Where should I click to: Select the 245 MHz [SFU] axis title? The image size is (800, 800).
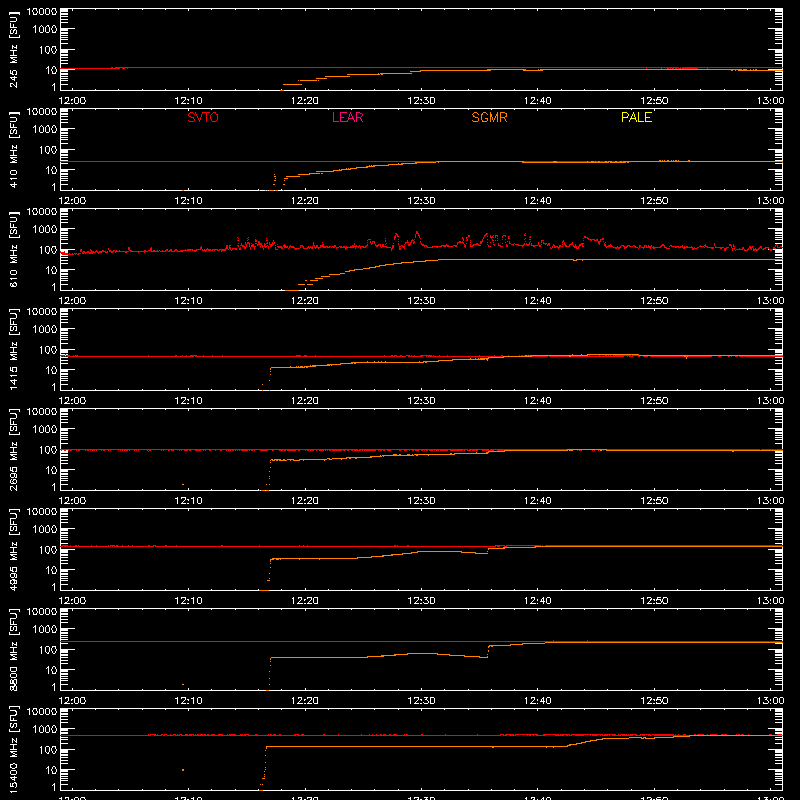[x=14, y=50]
